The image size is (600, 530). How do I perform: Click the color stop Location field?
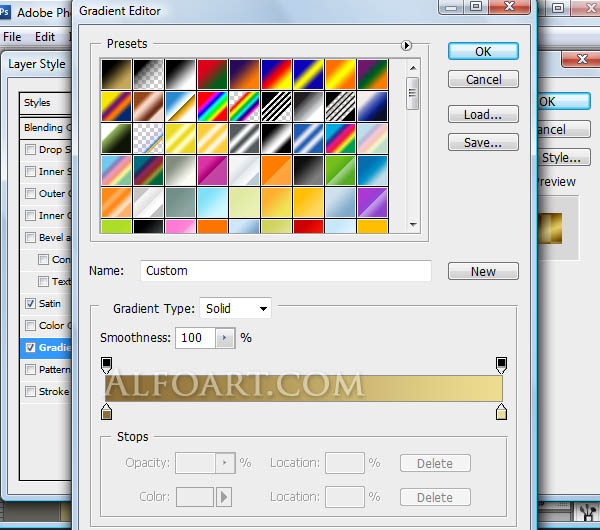(x=345, y=497)
